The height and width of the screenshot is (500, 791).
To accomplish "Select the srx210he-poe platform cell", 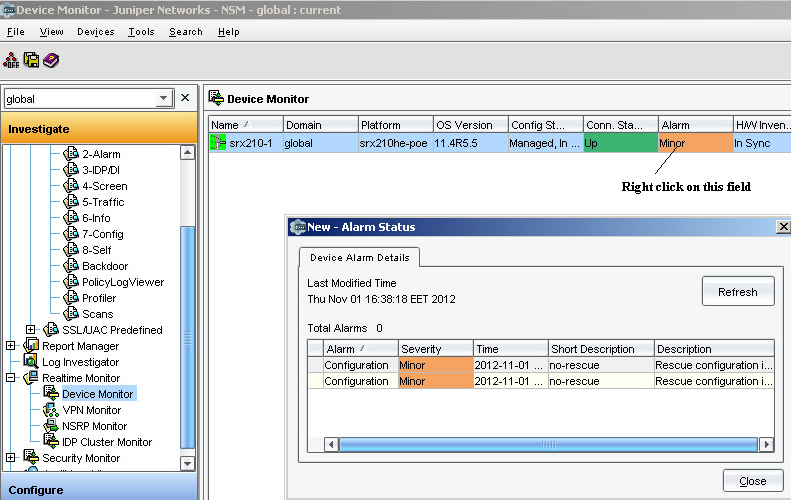I will [394, 143].
